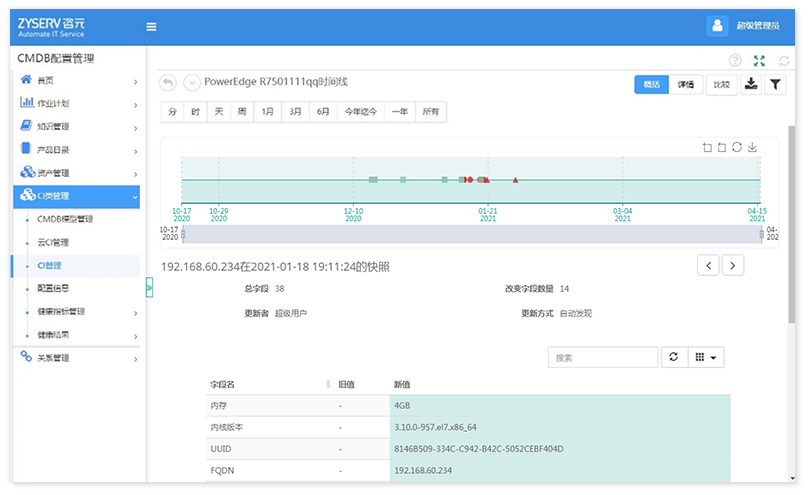The width and height of the screenshot is (808, 495).
Task: Open the column display dropdown
Action: click(x=707, y=357)
